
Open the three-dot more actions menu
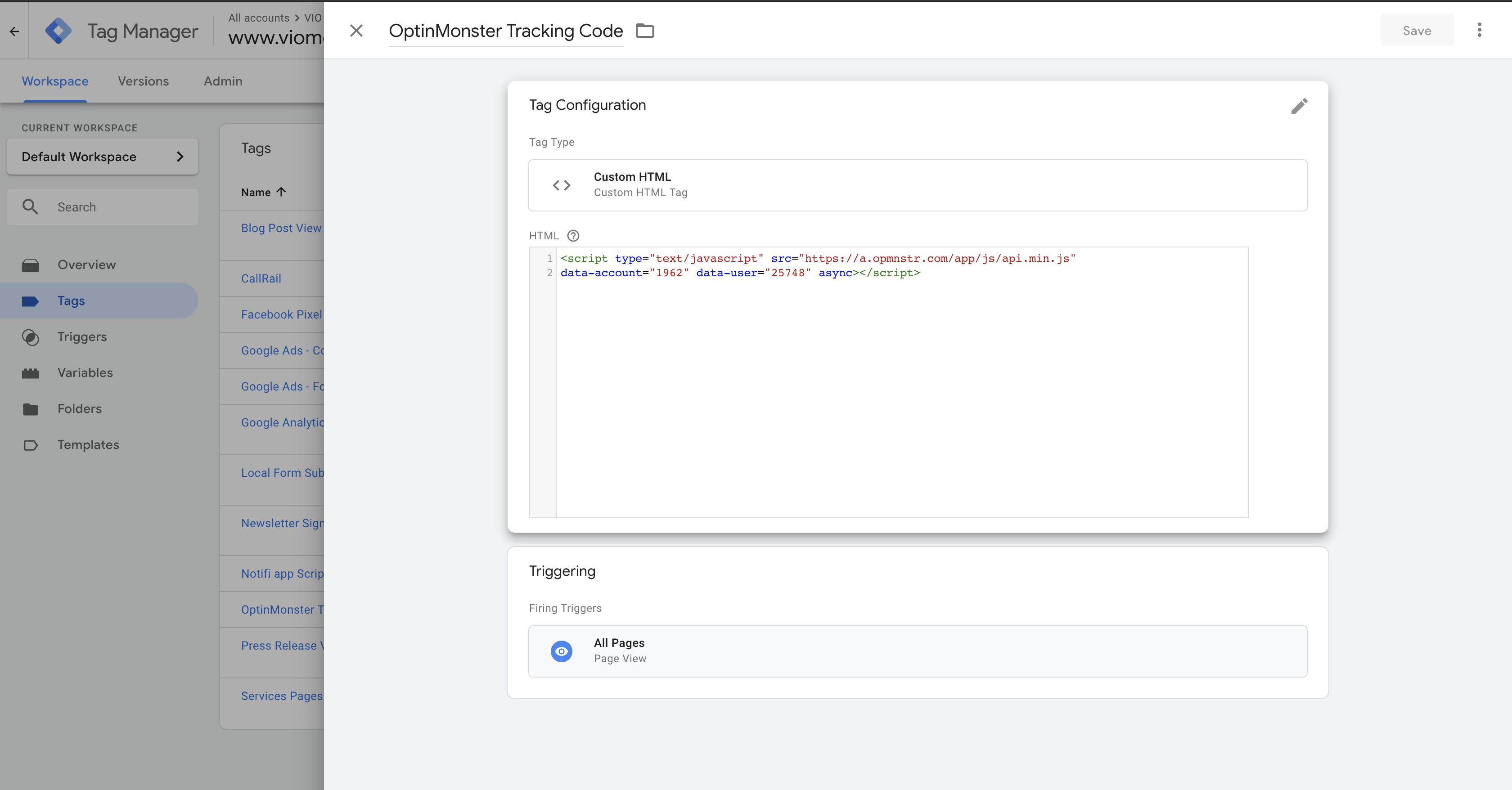[x=1479, y=30]
